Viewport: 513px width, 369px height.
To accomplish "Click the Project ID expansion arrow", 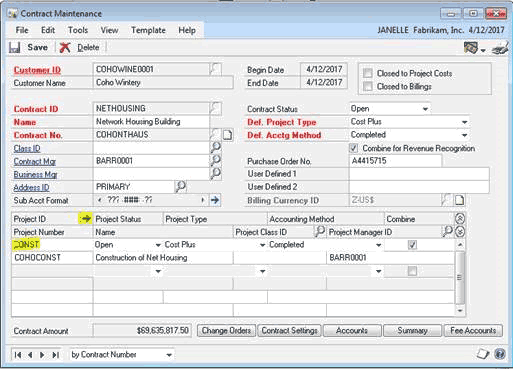I will [85, 219].
